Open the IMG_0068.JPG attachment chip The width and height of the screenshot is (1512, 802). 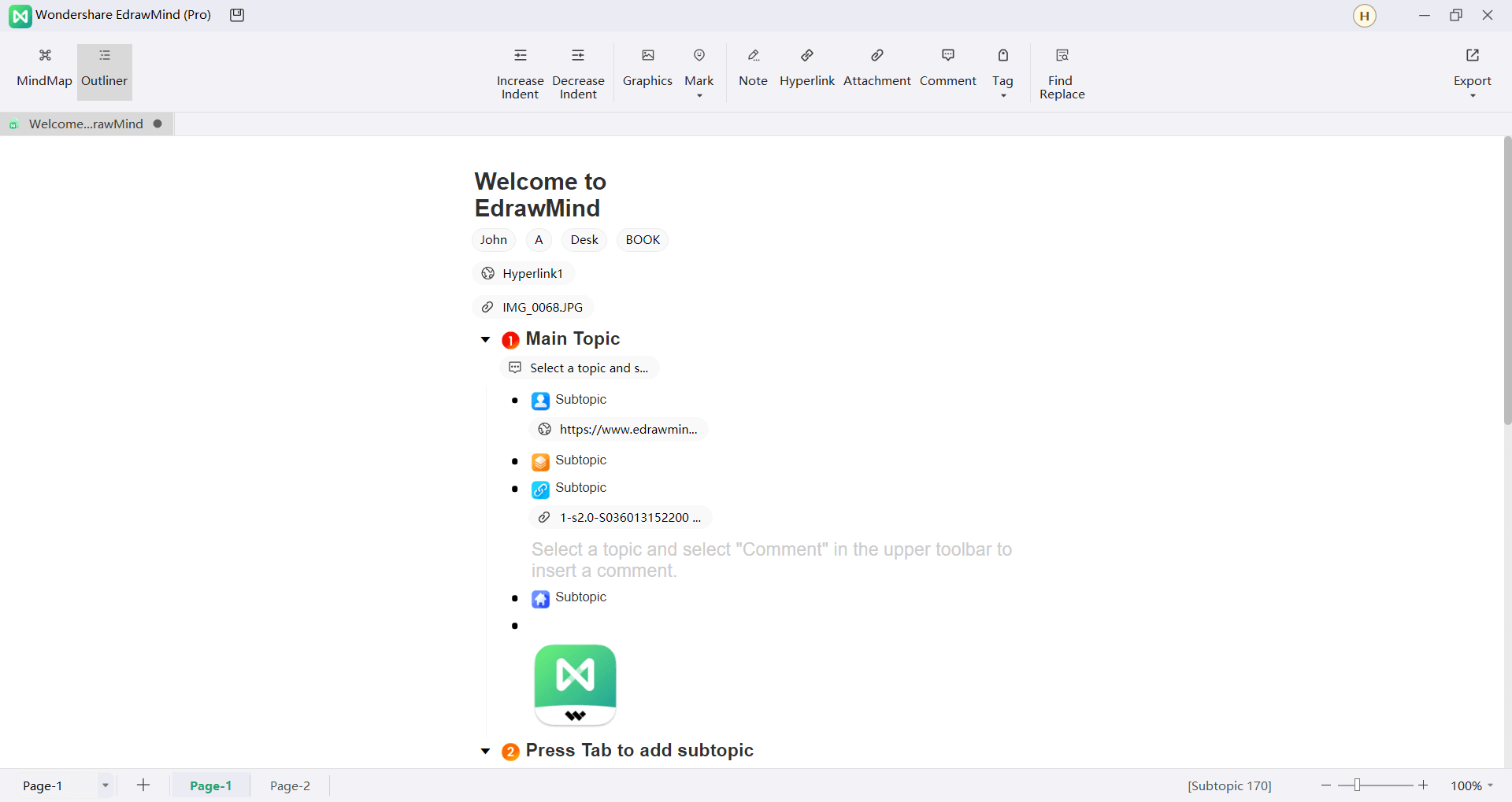click(532, 307)
